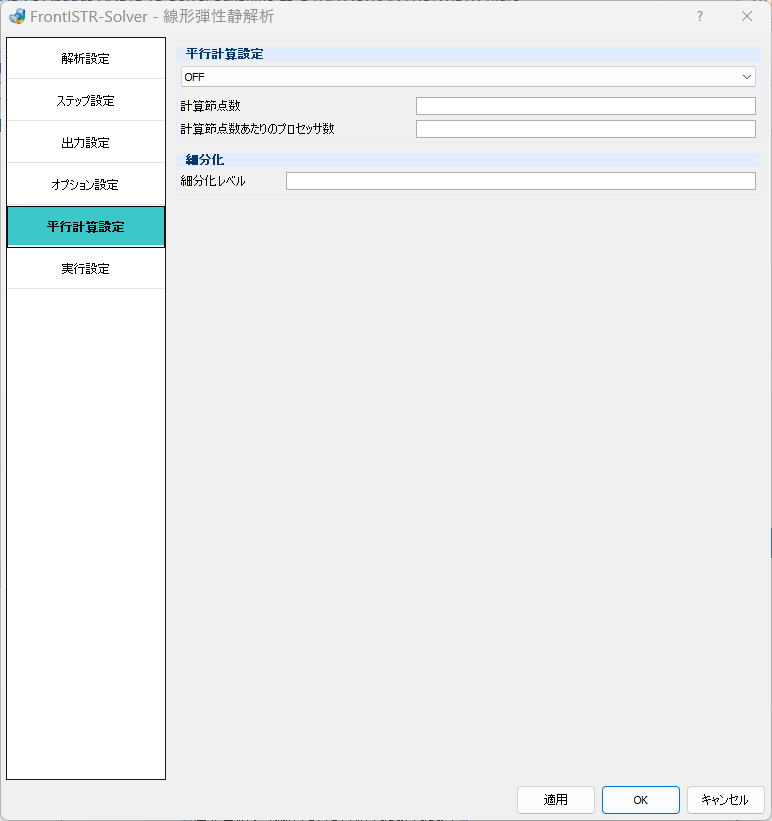772x821 pixels.
Task: Open the 解析設定 tab
Action: coord(86,59)
